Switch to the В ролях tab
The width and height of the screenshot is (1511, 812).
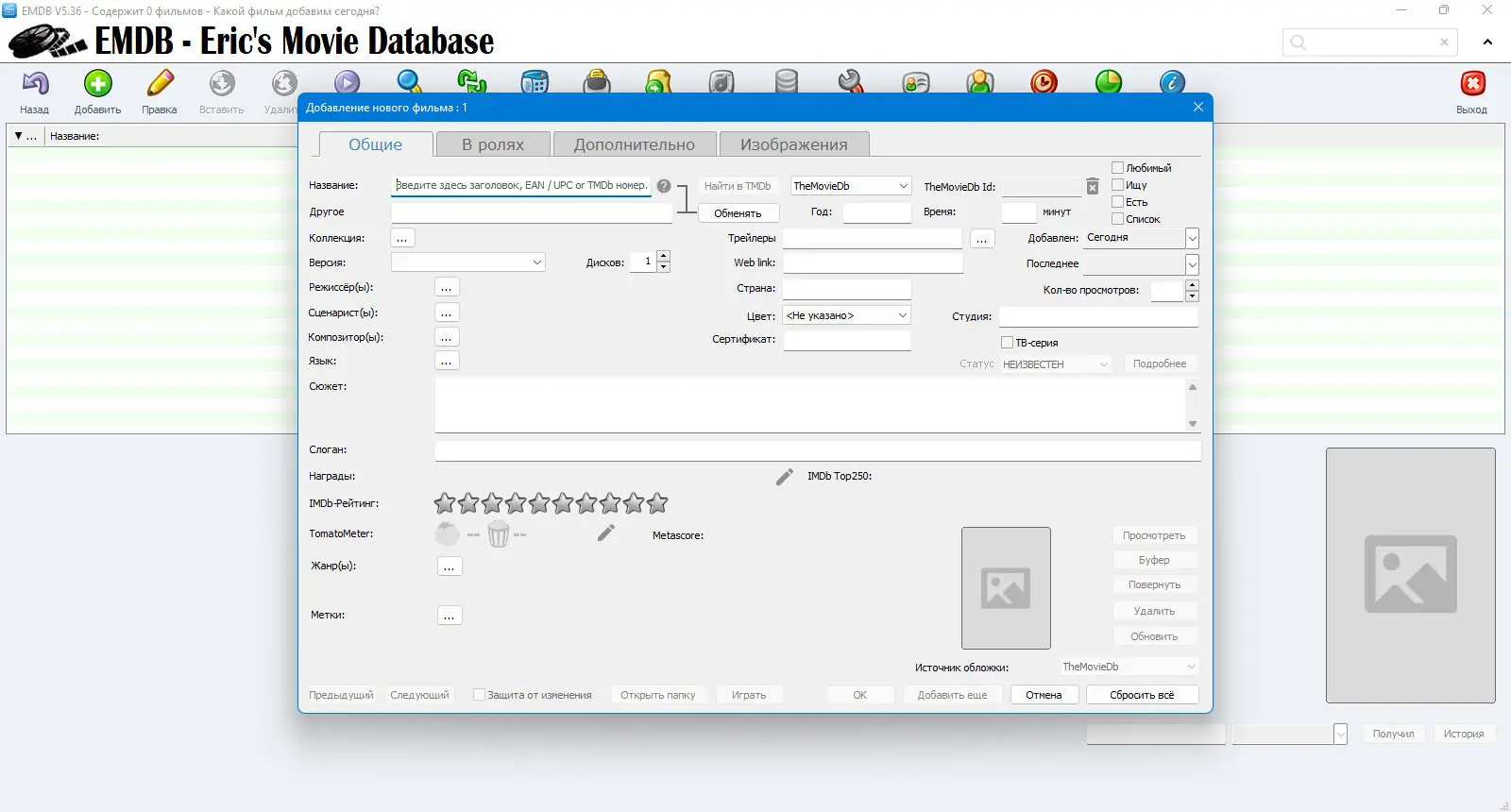[492, 144]
